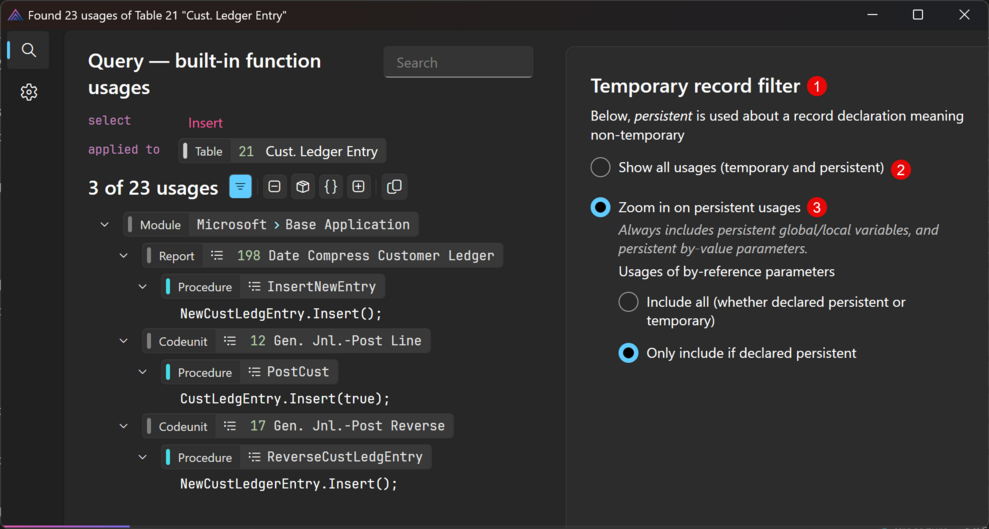Click the cube module grouping icon
The height and width of the screenshot is (529, 989).
[302, 187]
